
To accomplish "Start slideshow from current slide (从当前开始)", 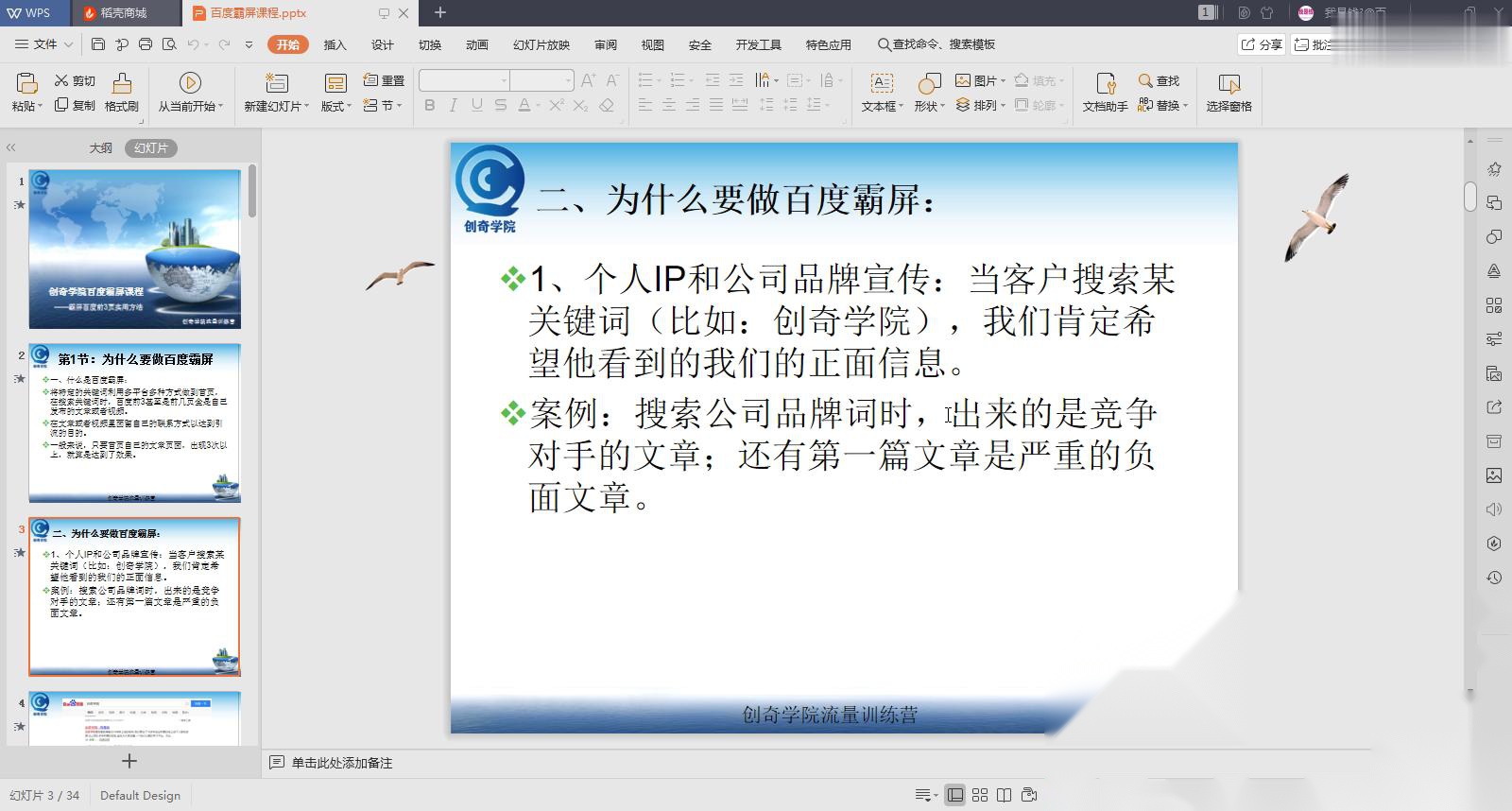I will coord(190,92).
